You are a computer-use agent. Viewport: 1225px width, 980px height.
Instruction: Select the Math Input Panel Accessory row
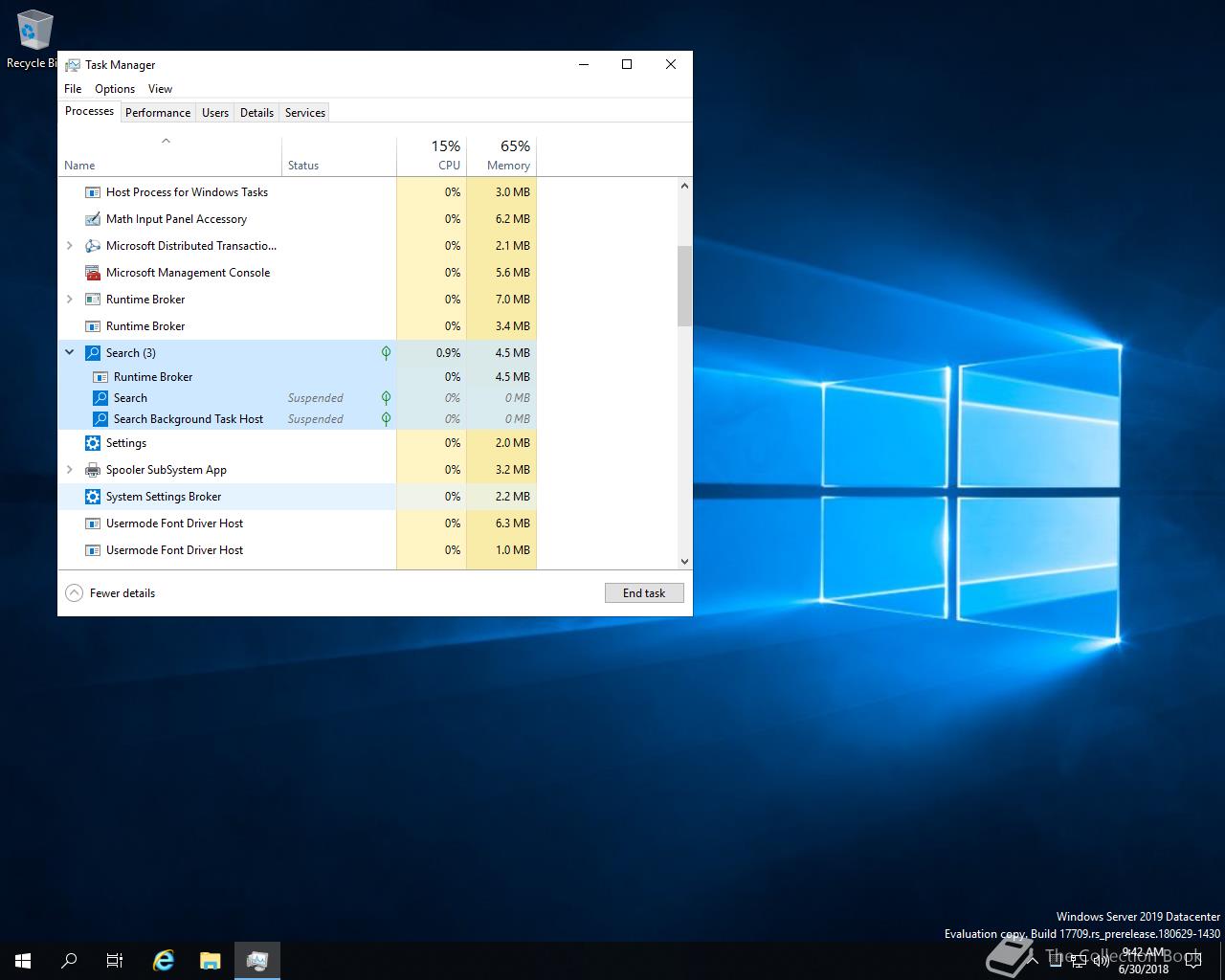(297, 219)
